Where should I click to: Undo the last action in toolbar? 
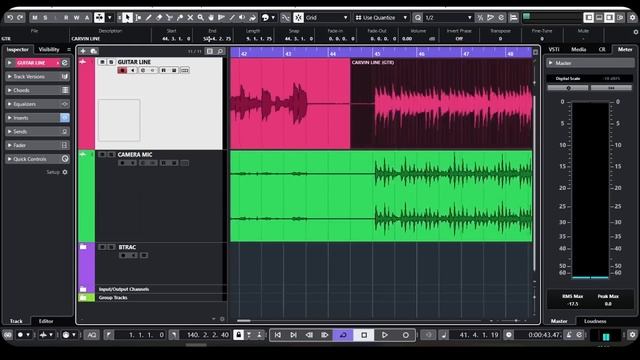pyautogui.click(x=10, y=18)
